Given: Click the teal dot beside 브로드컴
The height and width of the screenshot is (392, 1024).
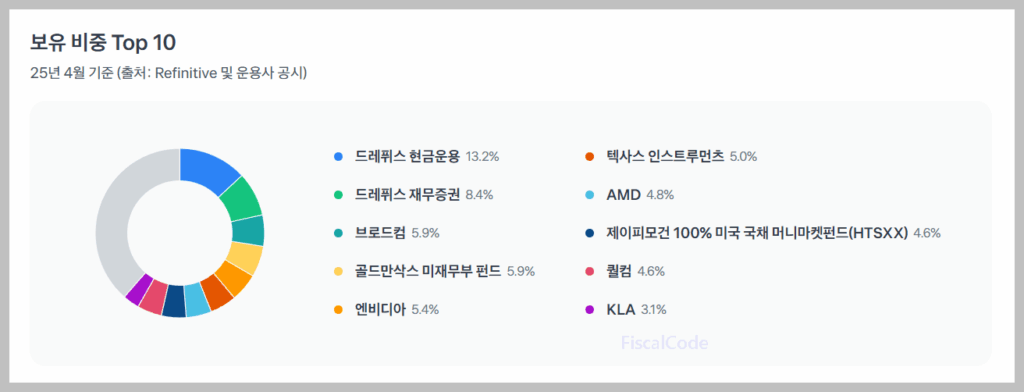Looking at the screenshot, I should click(338, 233).
